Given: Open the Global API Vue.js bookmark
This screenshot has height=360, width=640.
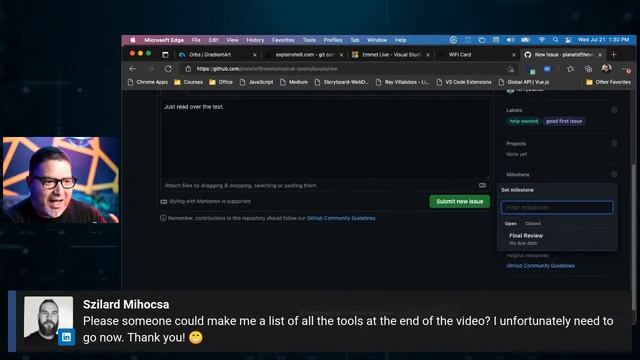Looking at the screenshot, I should click(x=524, y=82).
